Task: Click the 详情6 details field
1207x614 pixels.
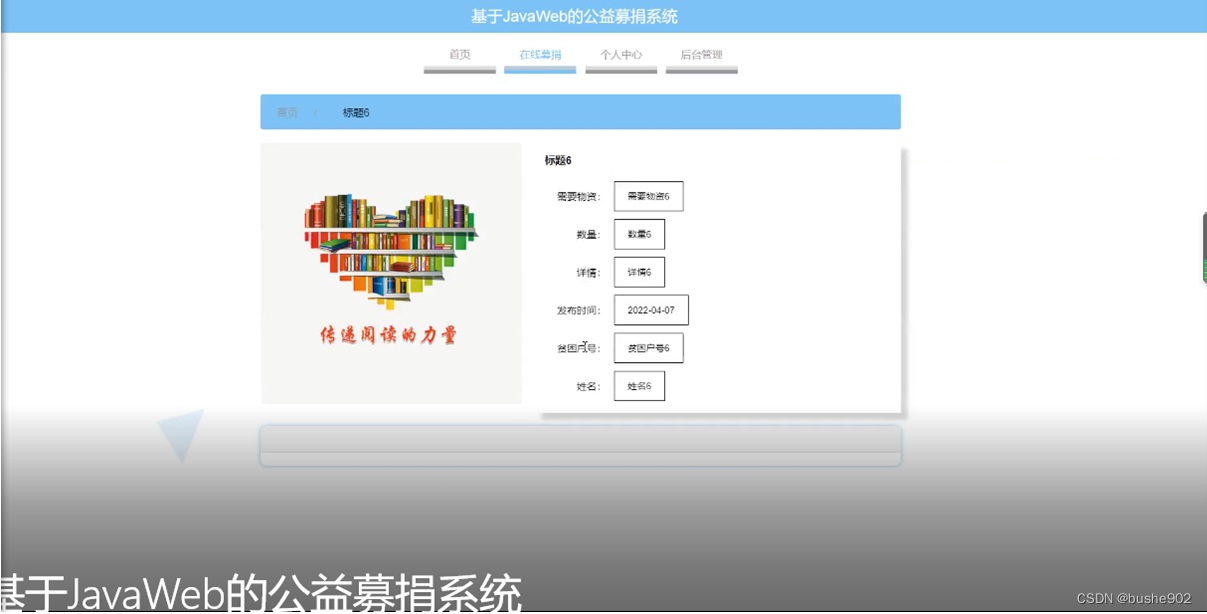Action: pyautogui.click(x=639, y=271)
